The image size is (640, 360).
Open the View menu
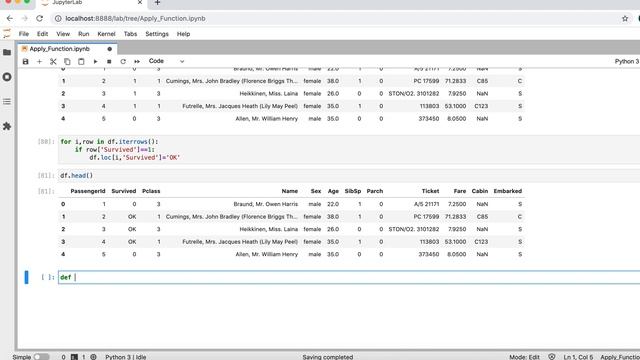63,34
